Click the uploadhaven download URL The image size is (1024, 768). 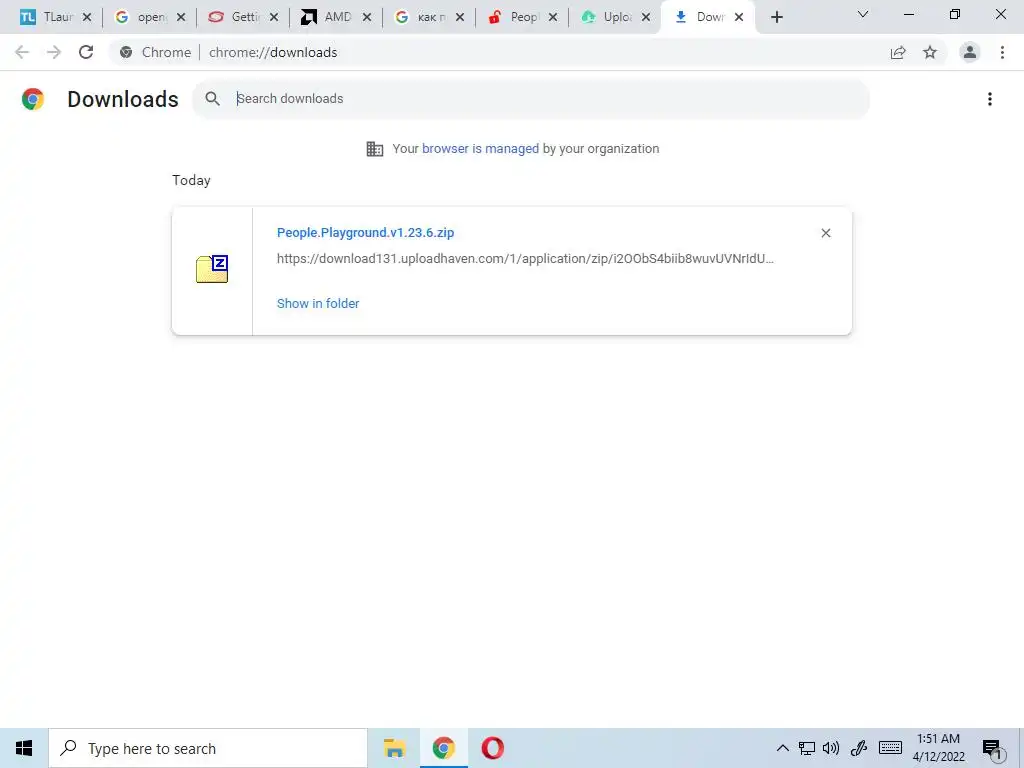pyautogui.click(x=525, y=259)
